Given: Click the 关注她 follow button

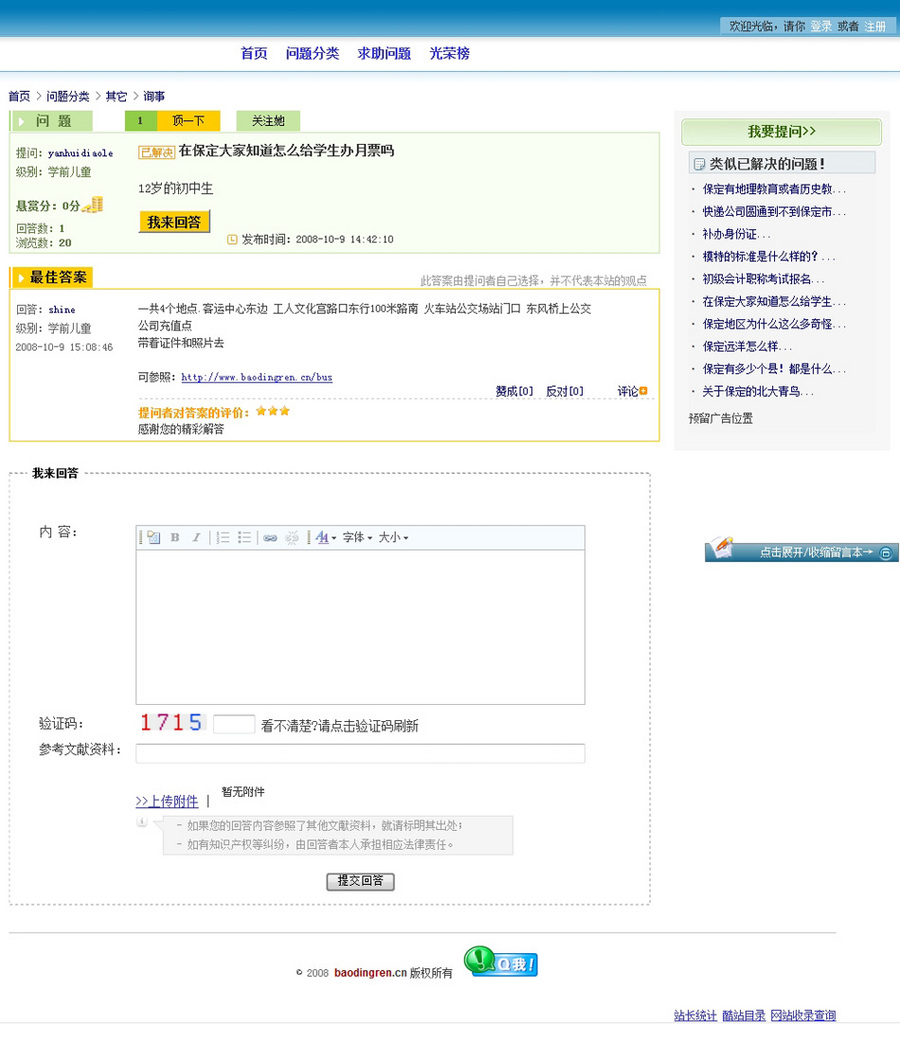Looking at the screenshot, I should click(268, 121).
